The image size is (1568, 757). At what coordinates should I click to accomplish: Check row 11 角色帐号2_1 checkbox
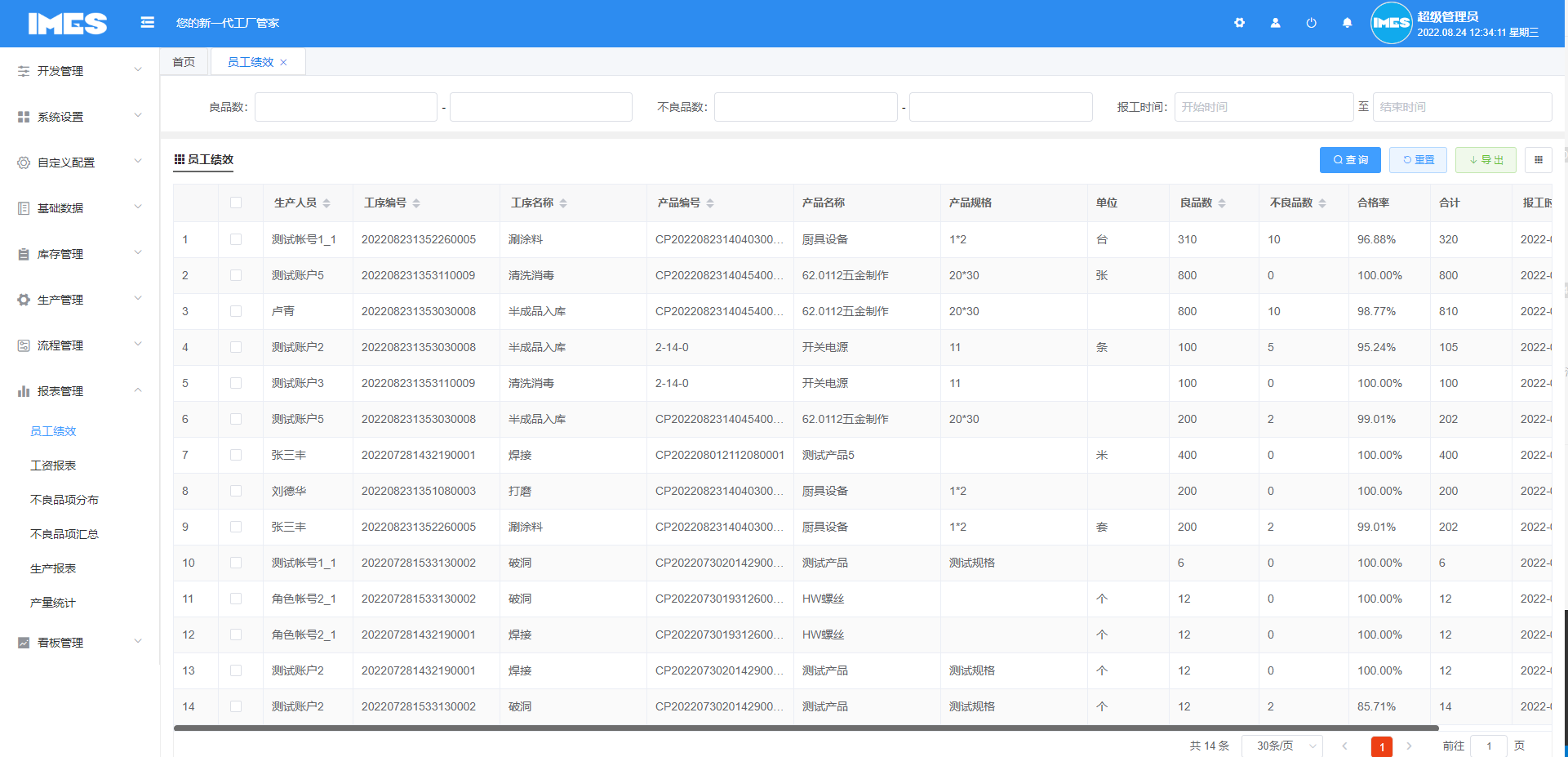(x=236, y=599)
